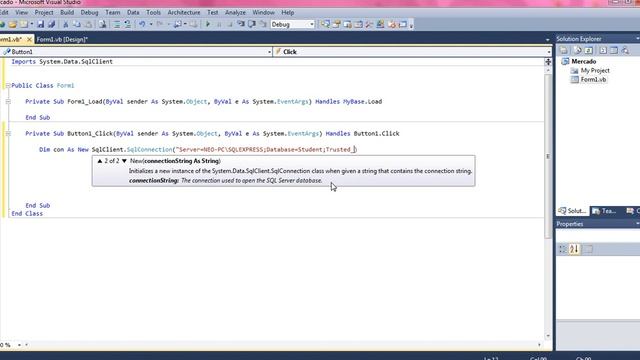Image resolution: width=640 pixels, height=360 pixels.
Task: Click the Properties icon in Solution Explorer toolbar
Action: point(564,50)
